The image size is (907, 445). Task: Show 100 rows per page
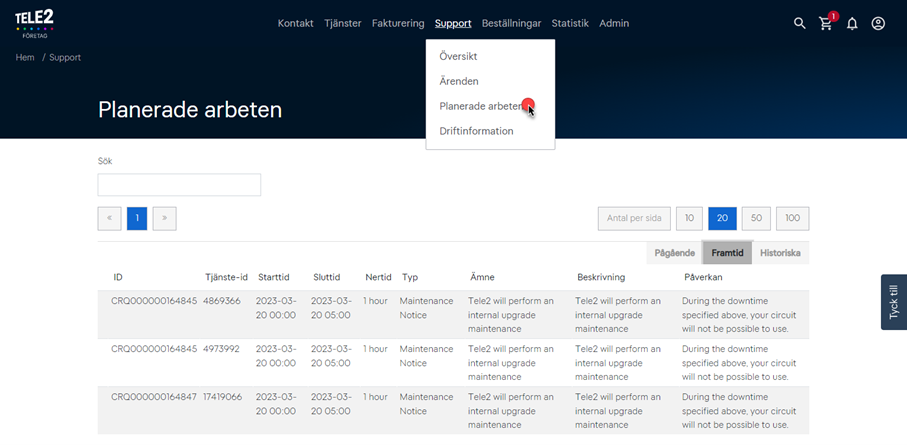click(x=792, y=218)
